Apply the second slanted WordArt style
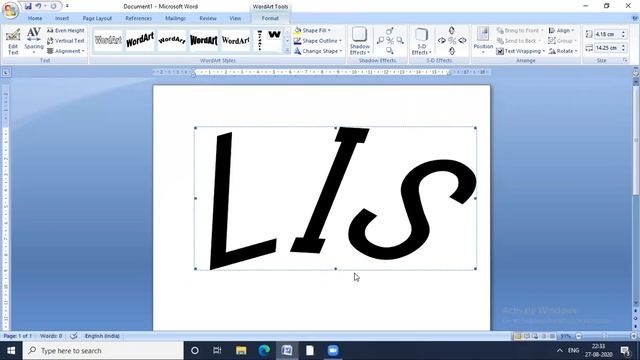This screenshot has height=360, width=640. click(140, 40)
